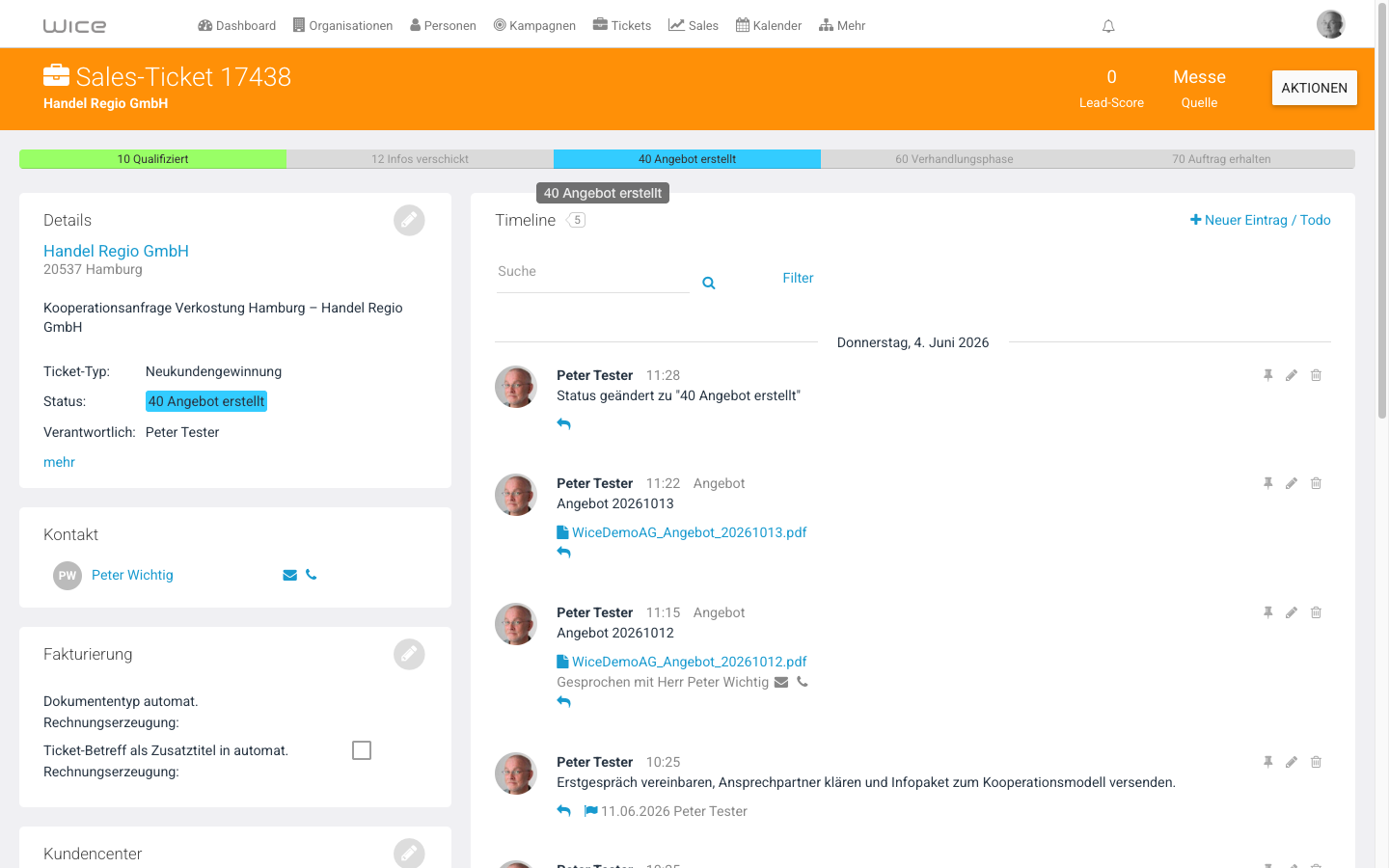Pin the Angebot 20261013 entry

click(1268, 483)
